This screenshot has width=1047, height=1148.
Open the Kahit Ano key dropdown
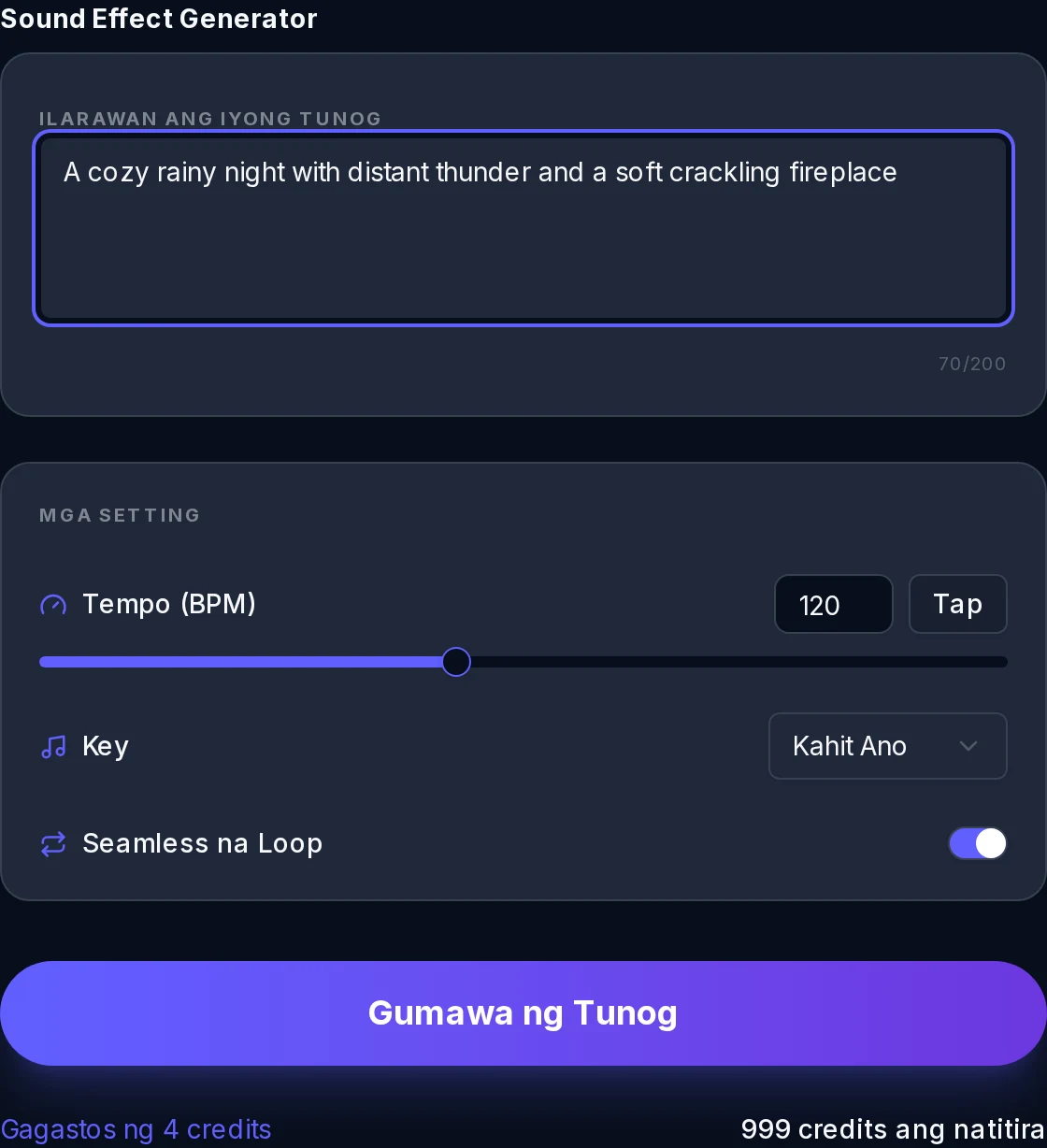tap(887, 746)
